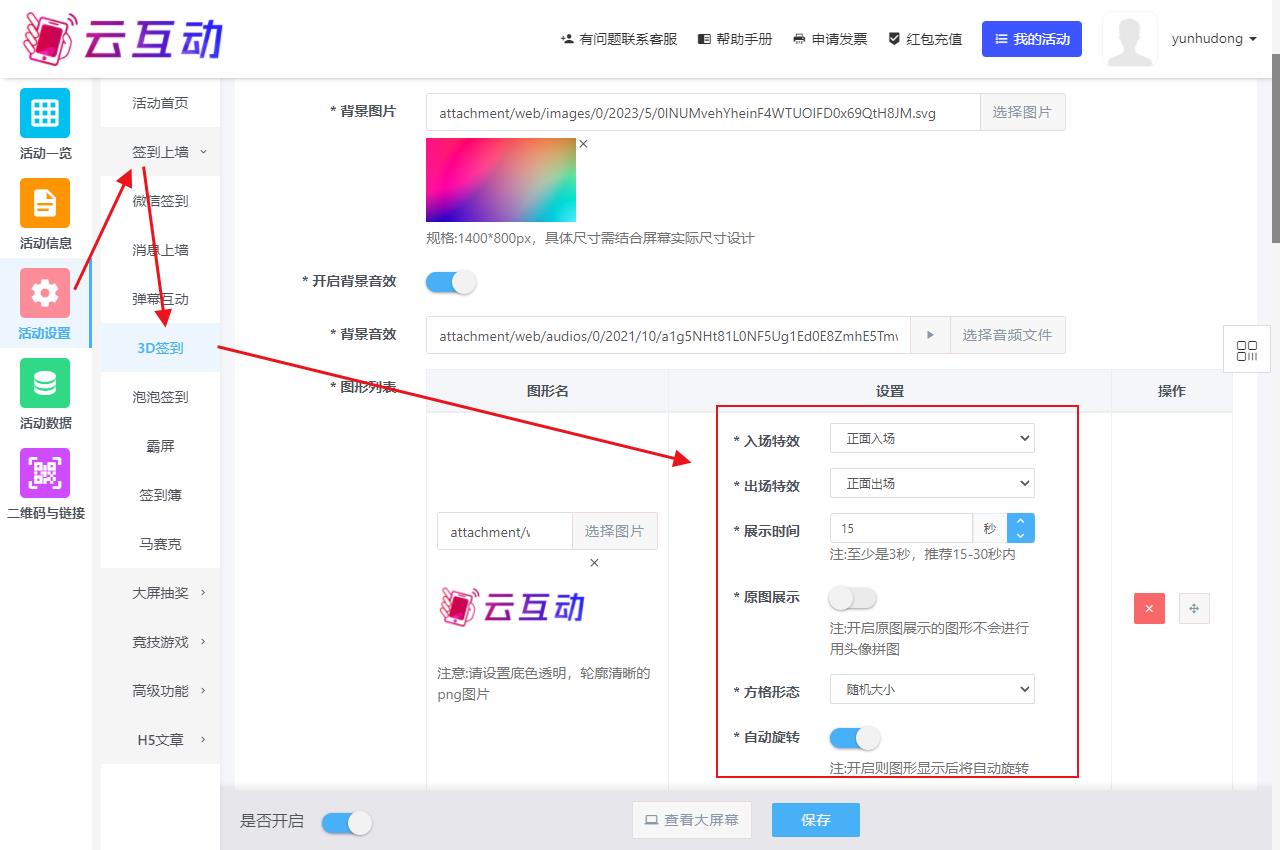Image resolution: width=1280 pixels, height=850 pixels.
Task: Click 选择图片 for background image
Action: [1022, 112]
